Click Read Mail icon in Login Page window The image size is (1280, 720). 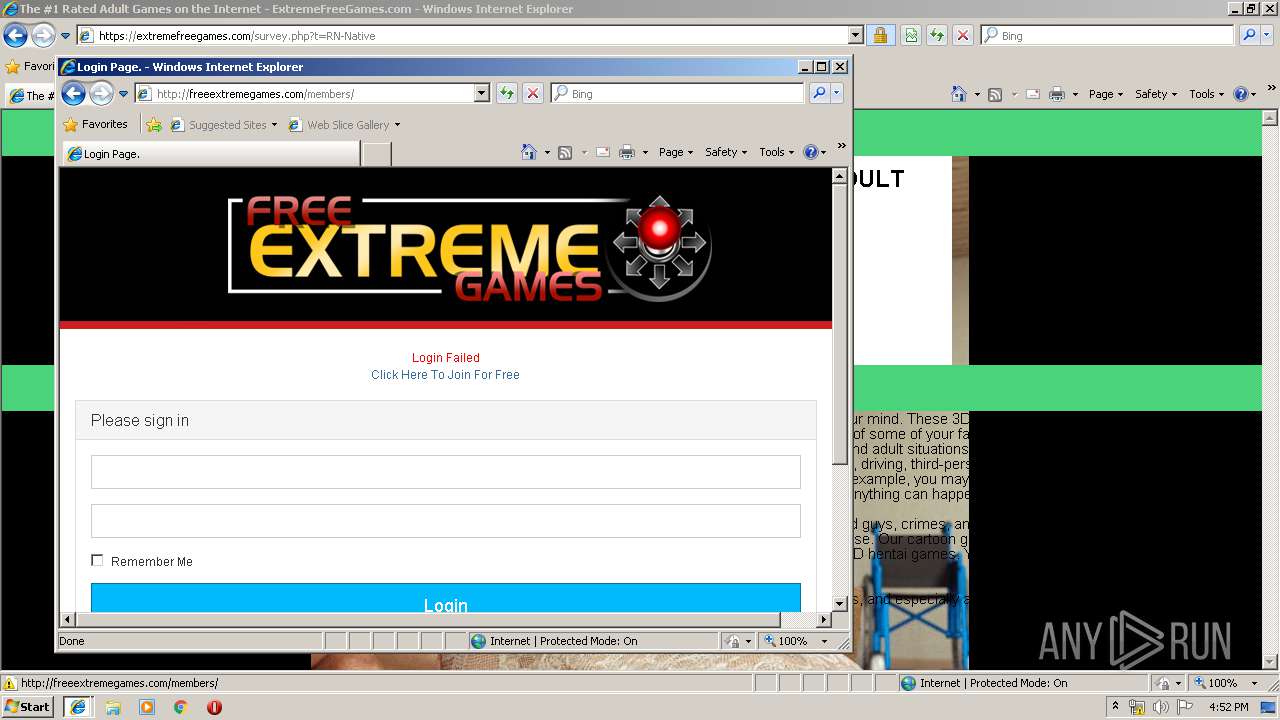pos(602,152)
